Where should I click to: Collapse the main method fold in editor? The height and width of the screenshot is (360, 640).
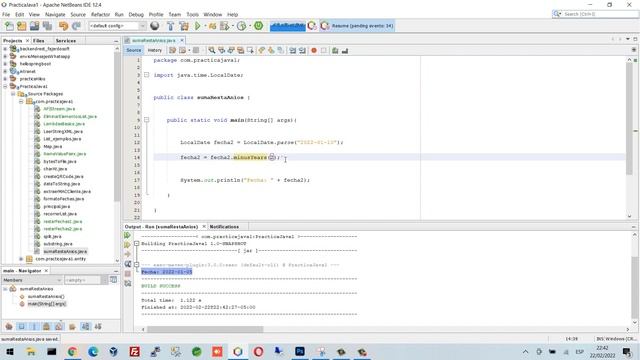tap(147, 120)
